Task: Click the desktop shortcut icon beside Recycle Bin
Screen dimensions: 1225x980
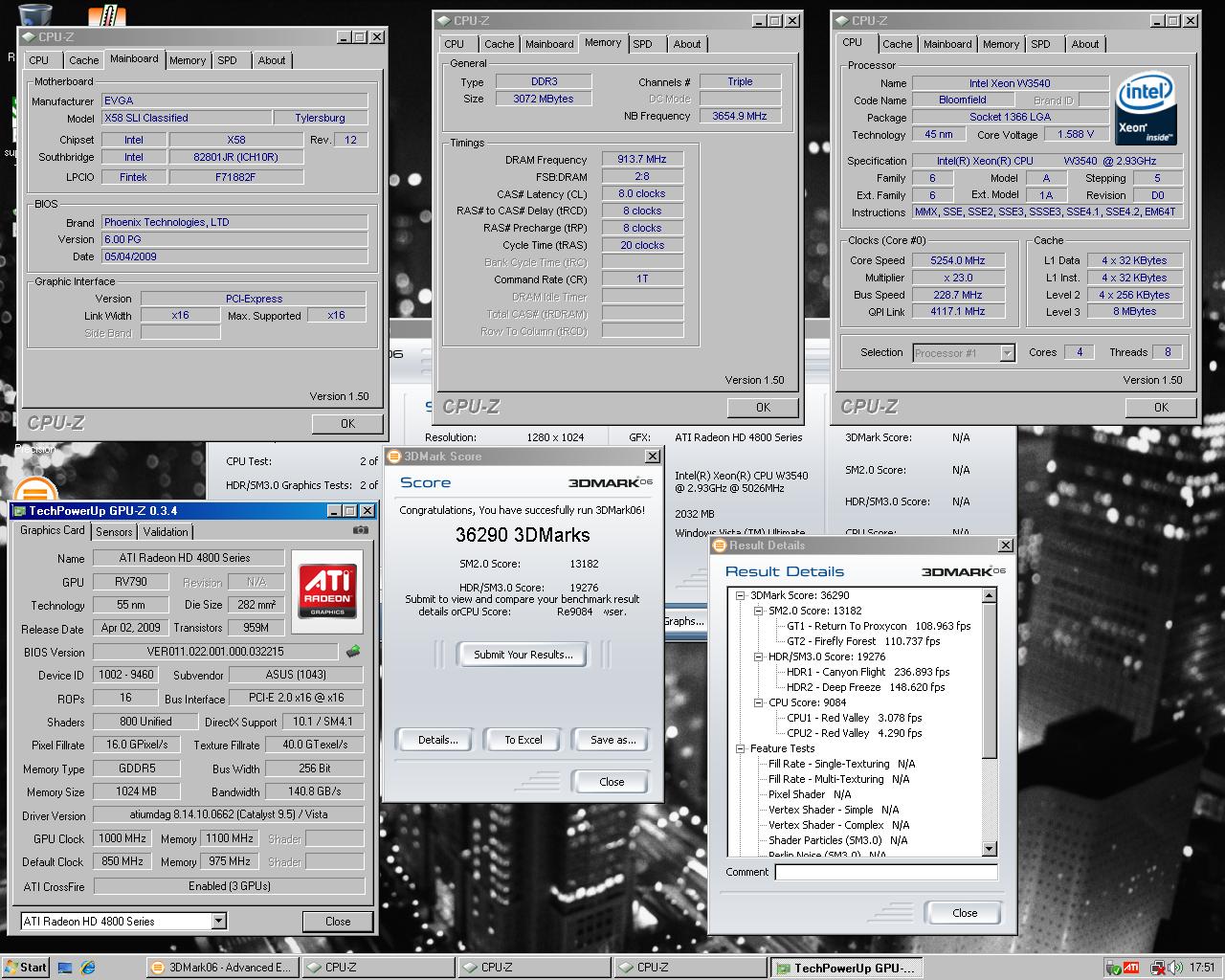Action: (107, 14)
